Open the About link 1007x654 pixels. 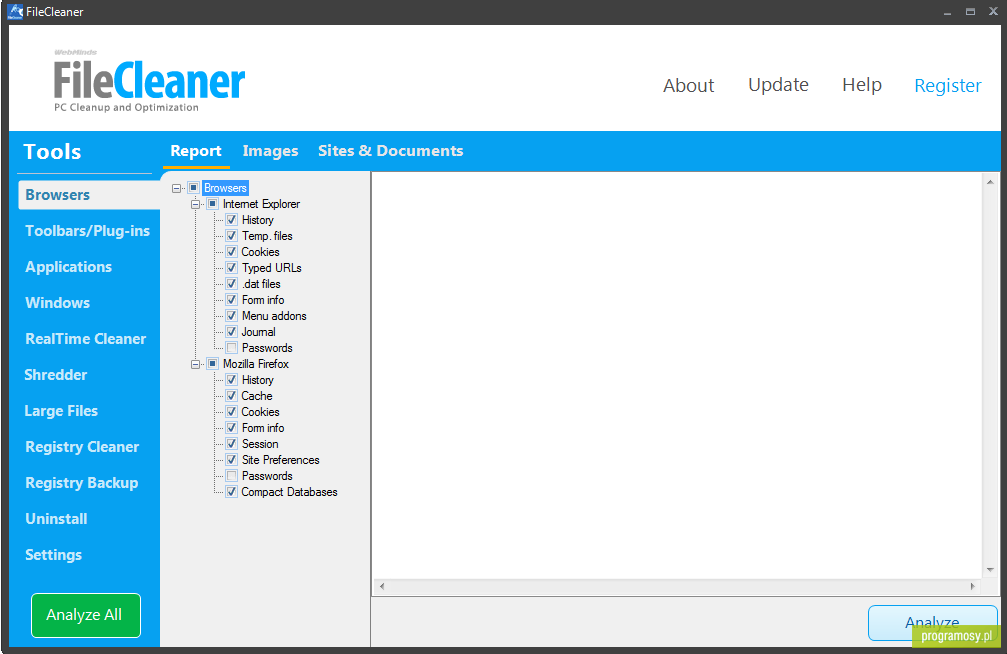click(688, 85)
